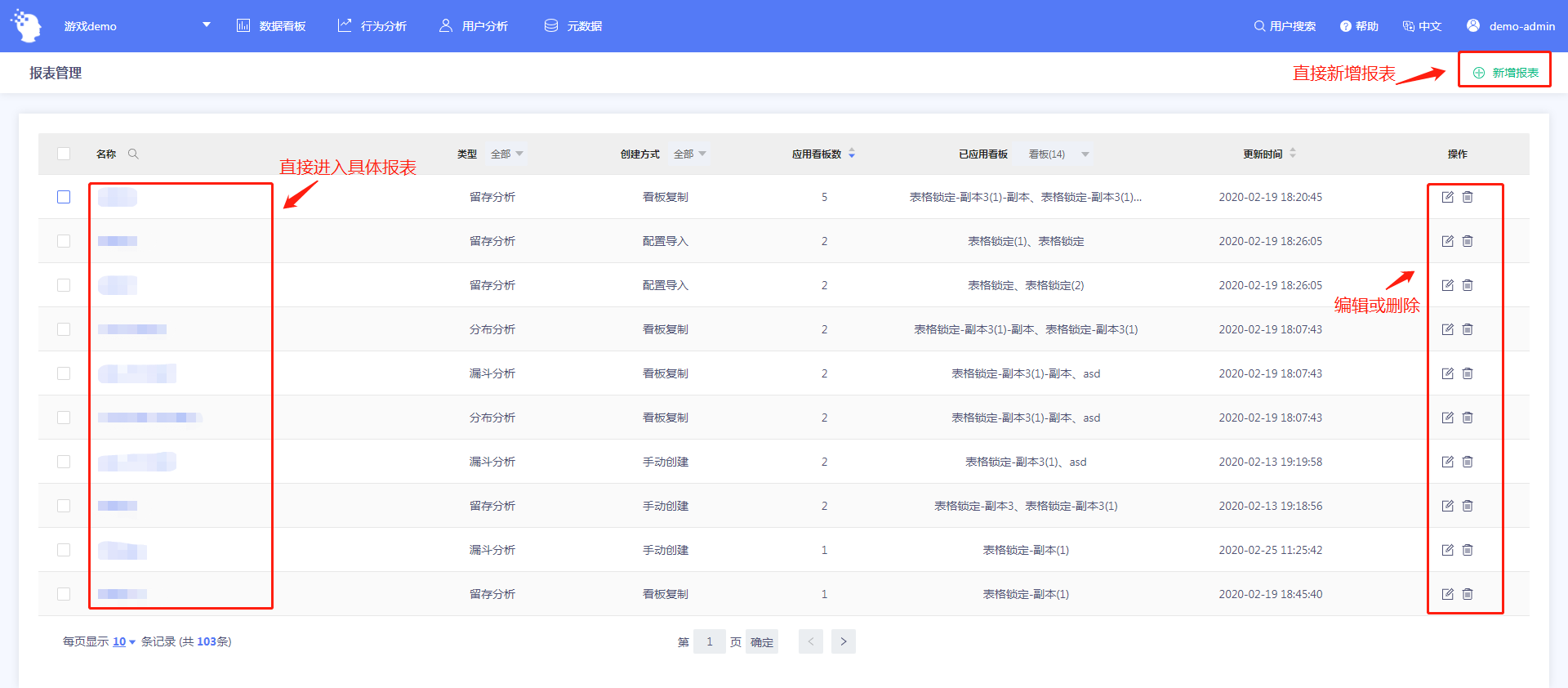Delete the report updated at 18:20:45
1568x688 pixels.
point(1468,197)
